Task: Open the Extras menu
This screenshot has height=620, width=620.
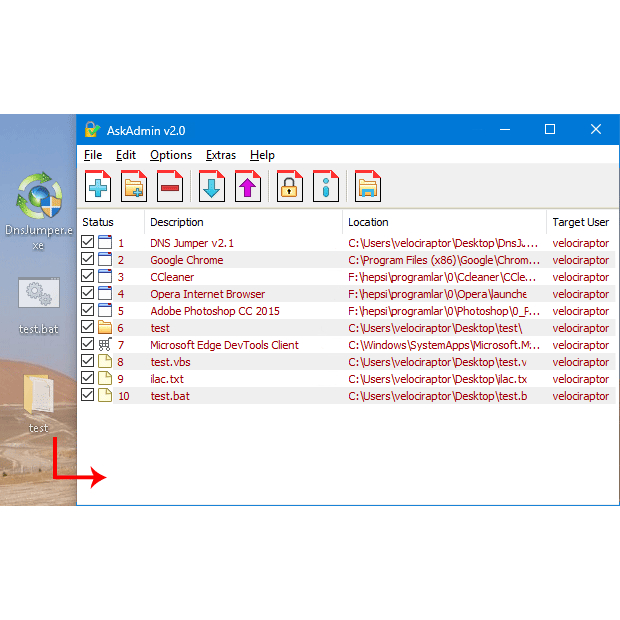Action: 221,155
